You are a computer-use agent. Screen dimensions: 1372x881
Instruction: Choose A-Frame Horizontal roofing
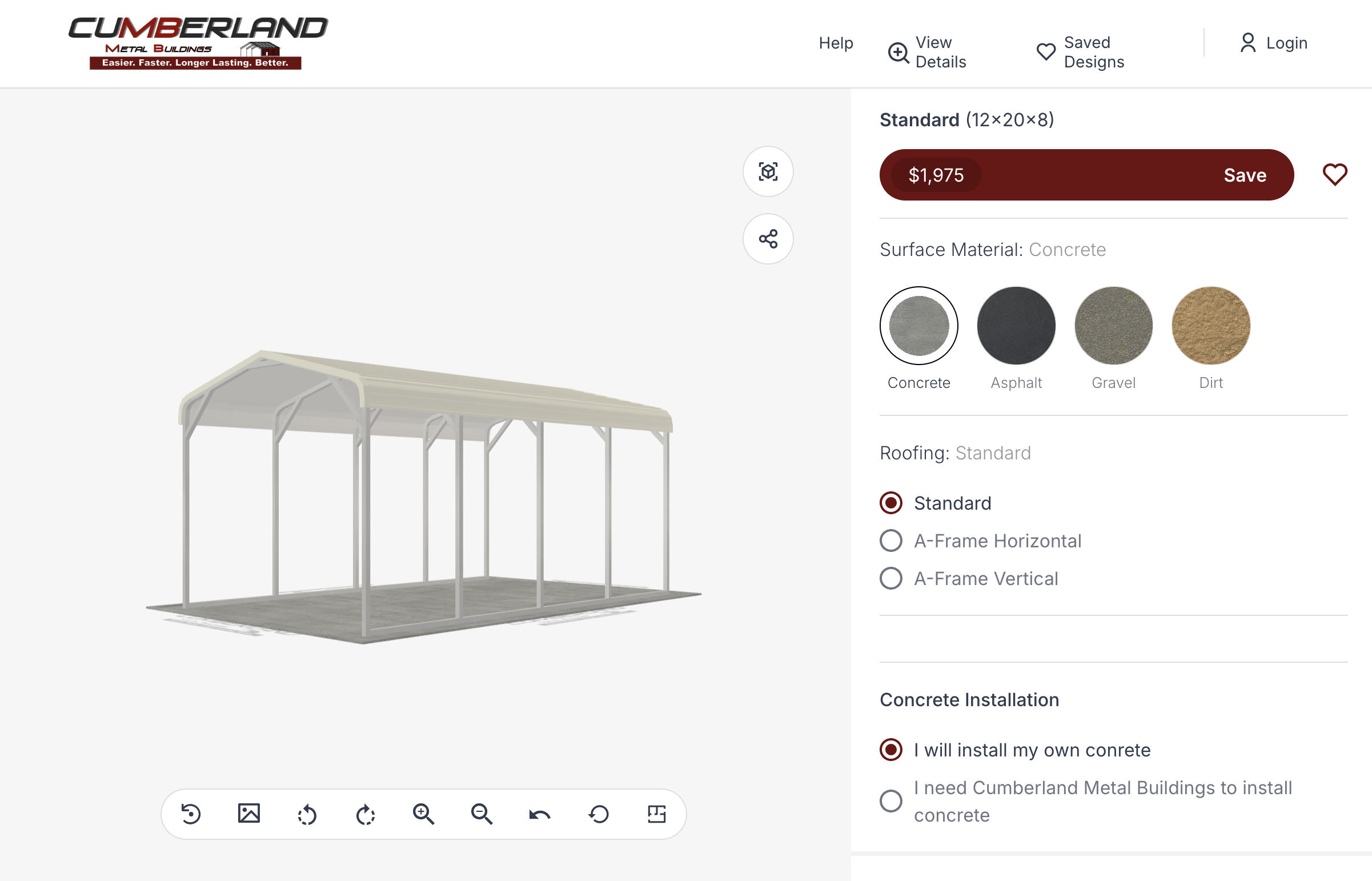[890, 540]
